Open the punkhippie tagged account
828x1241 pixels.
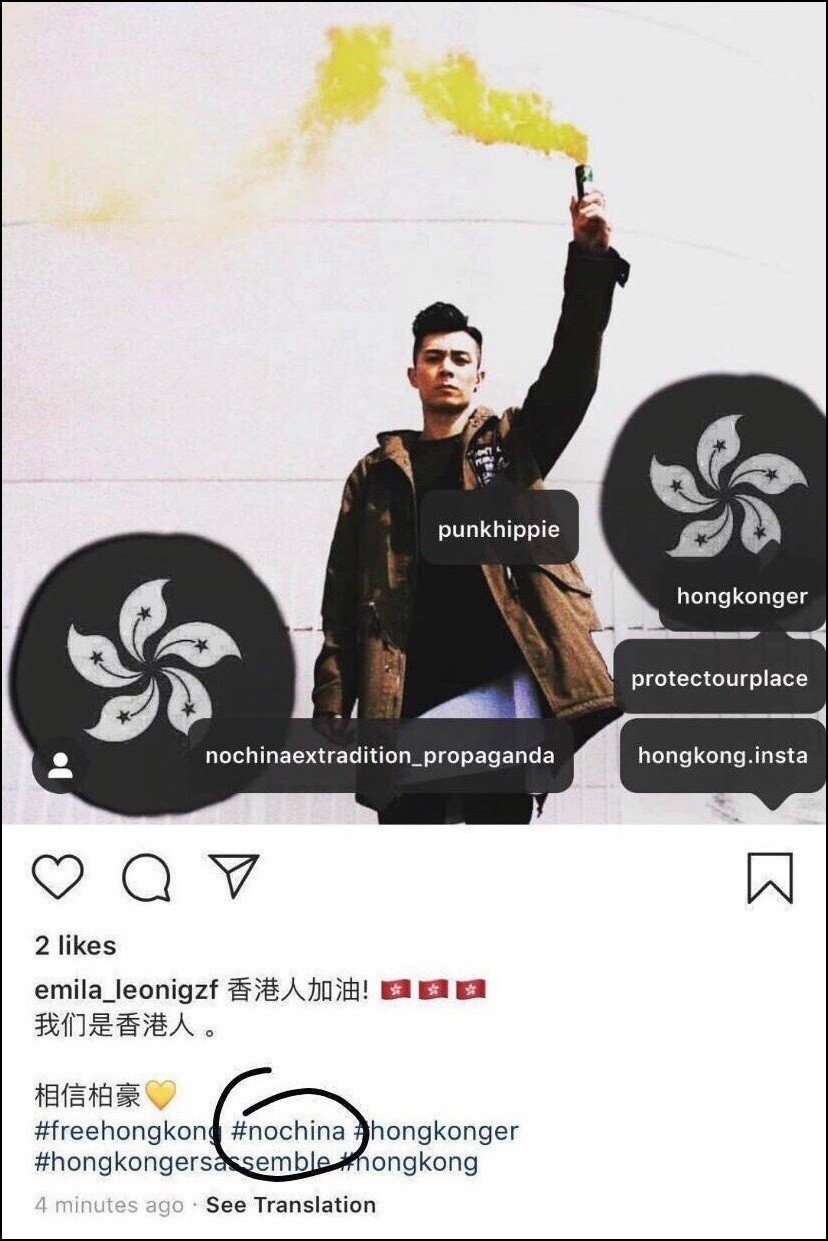coord(499,528)
